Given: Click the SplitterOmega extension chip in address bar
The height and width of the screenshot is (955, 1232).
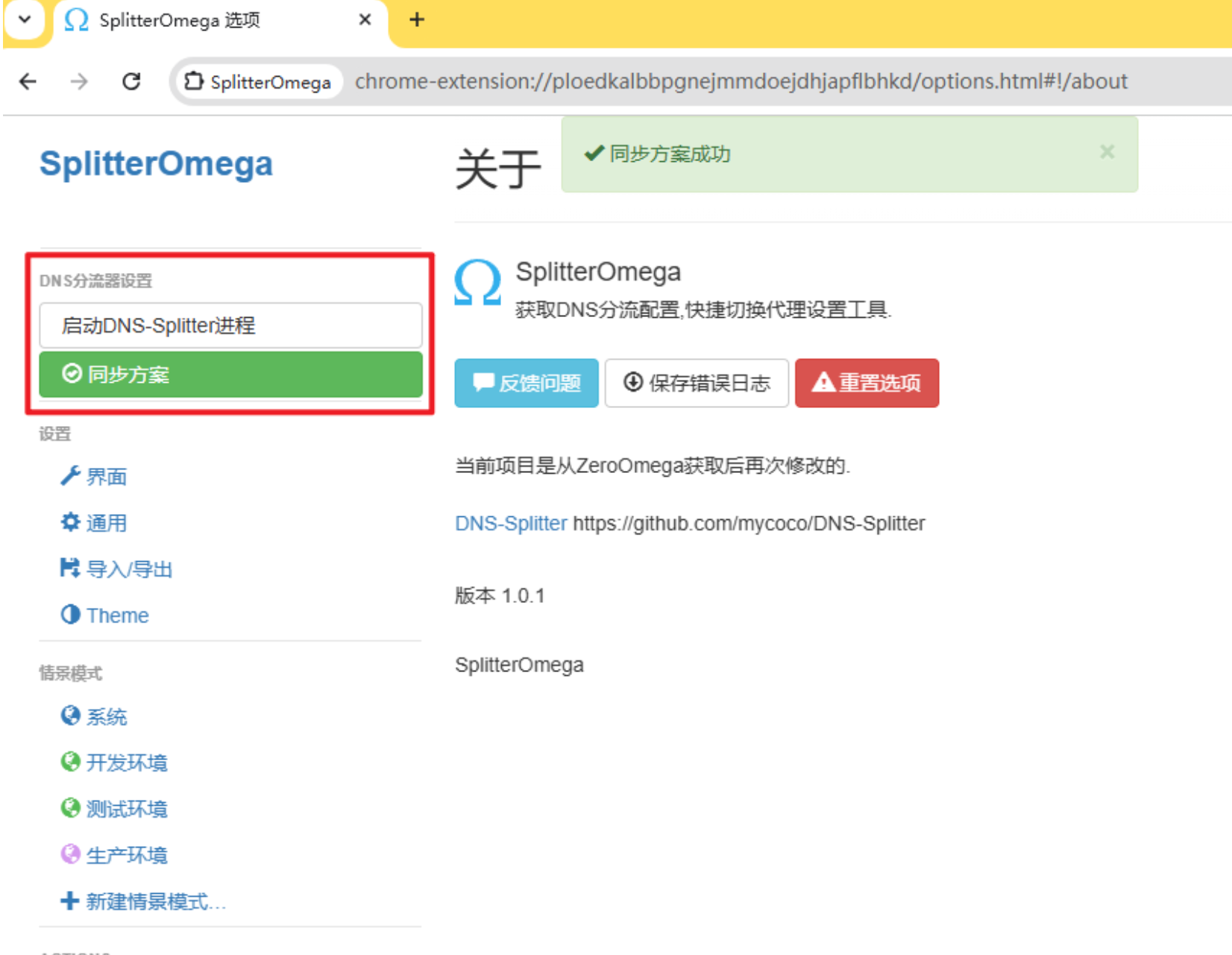Looking at the screenshot, I should point(258,81).
